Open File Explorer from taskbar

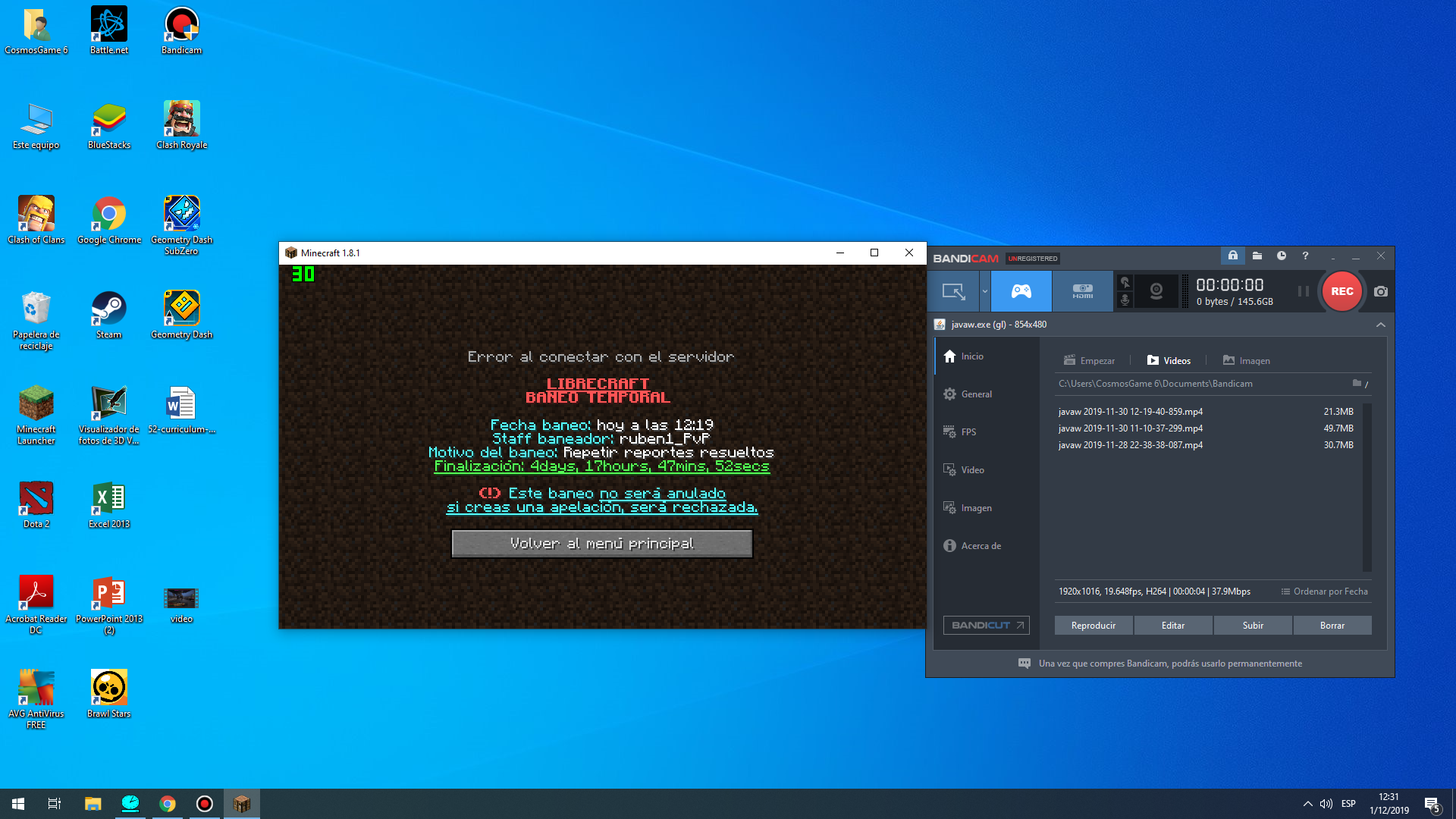click(x=93, y=804)
